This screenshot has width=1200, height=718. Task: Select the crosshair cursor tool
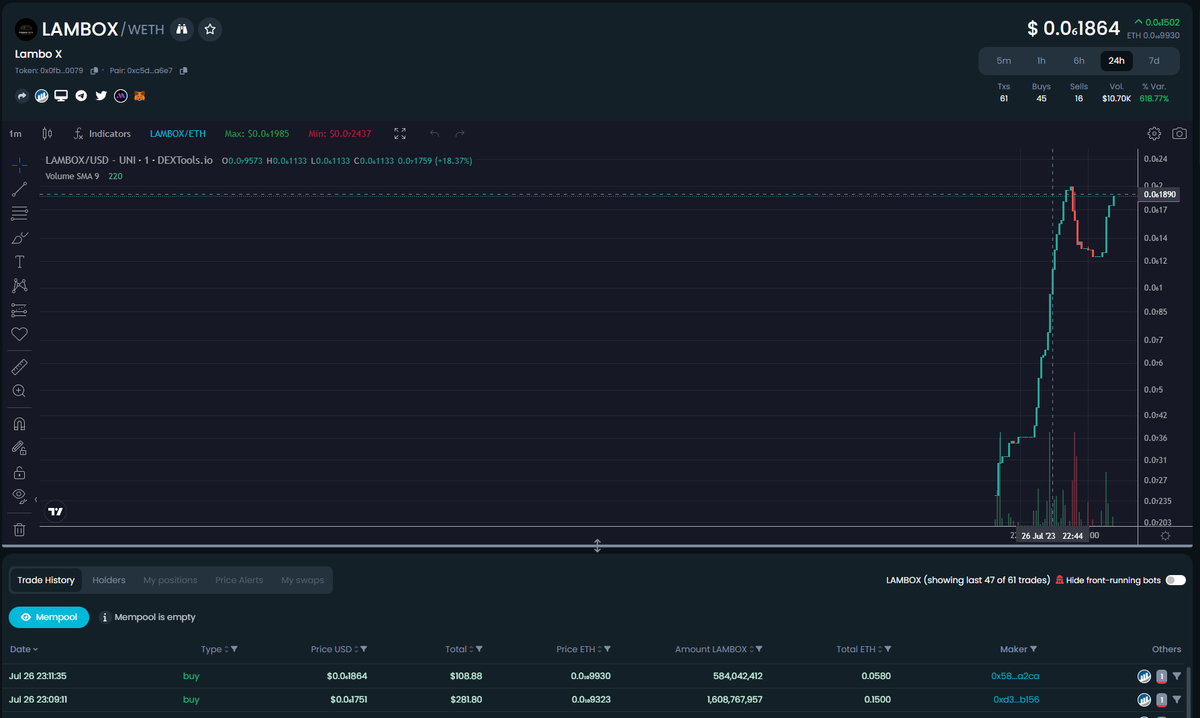(19, 164)
